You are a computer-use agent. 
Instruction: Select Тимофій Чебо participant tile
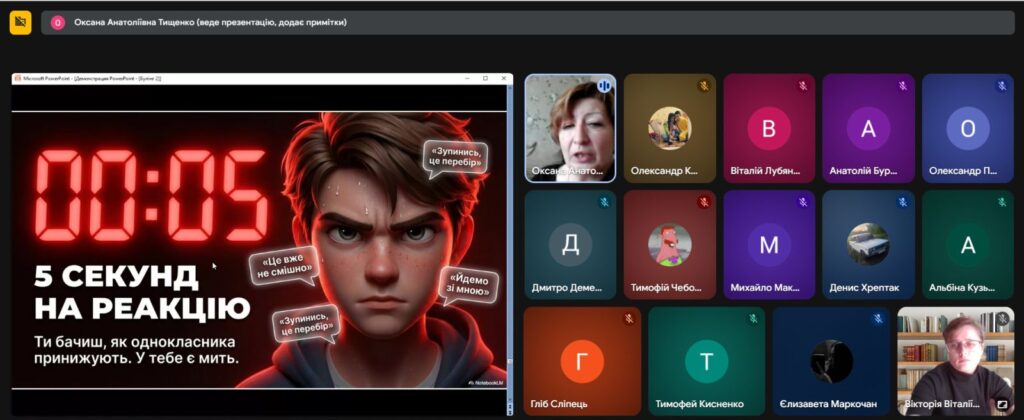coord(669,245)
